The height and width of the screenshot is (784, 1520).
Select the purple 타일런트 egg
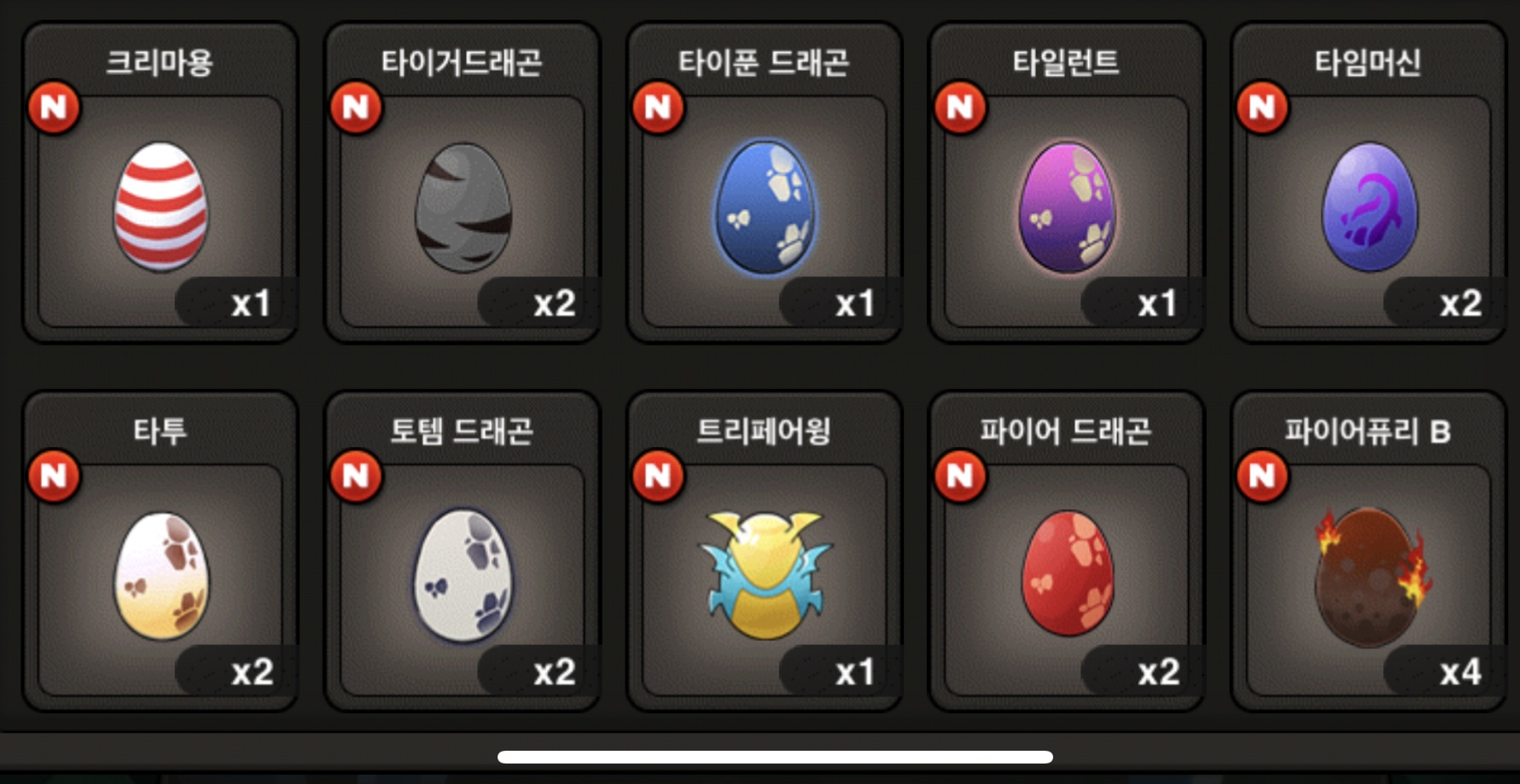point(1067,207)
